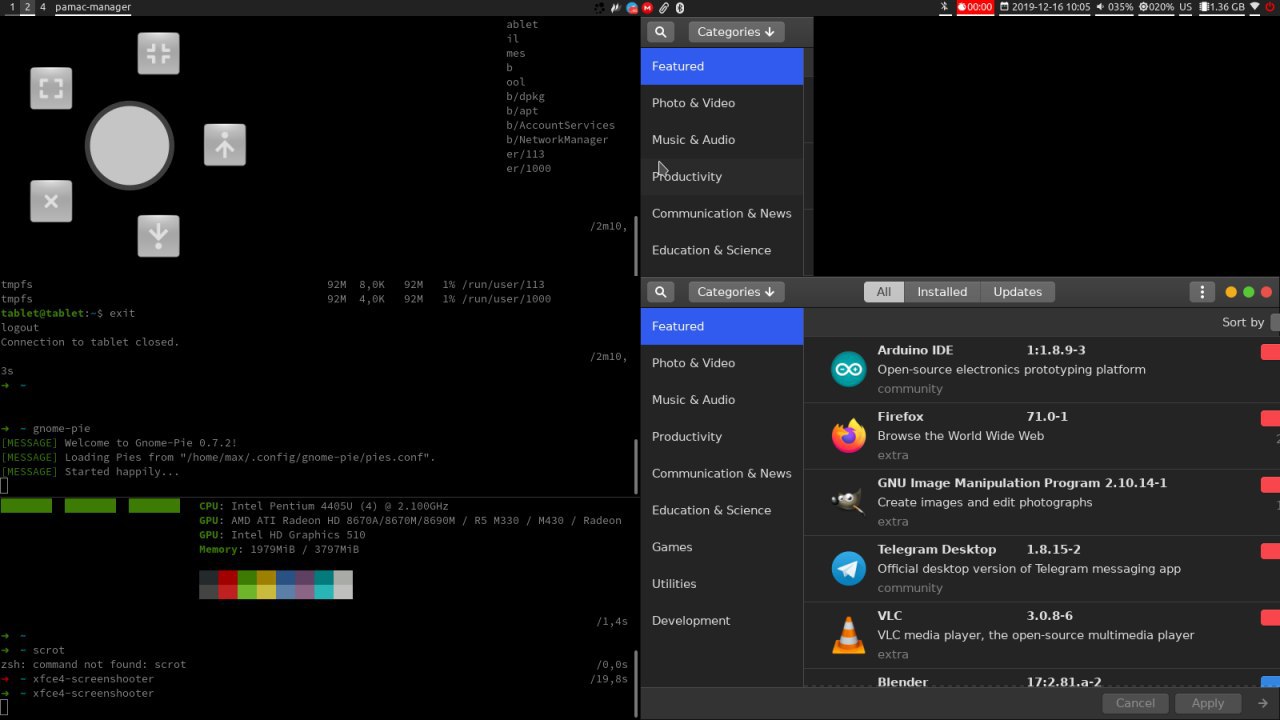Click the paperclip tray icon
This screenshot has width=1280, height=720.
664,7
